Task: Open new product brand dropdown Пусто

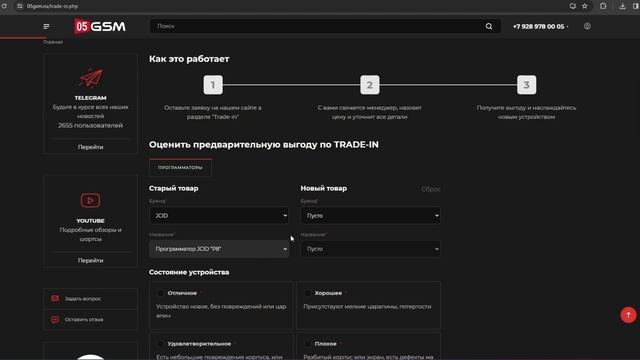Action: point(370,216)
